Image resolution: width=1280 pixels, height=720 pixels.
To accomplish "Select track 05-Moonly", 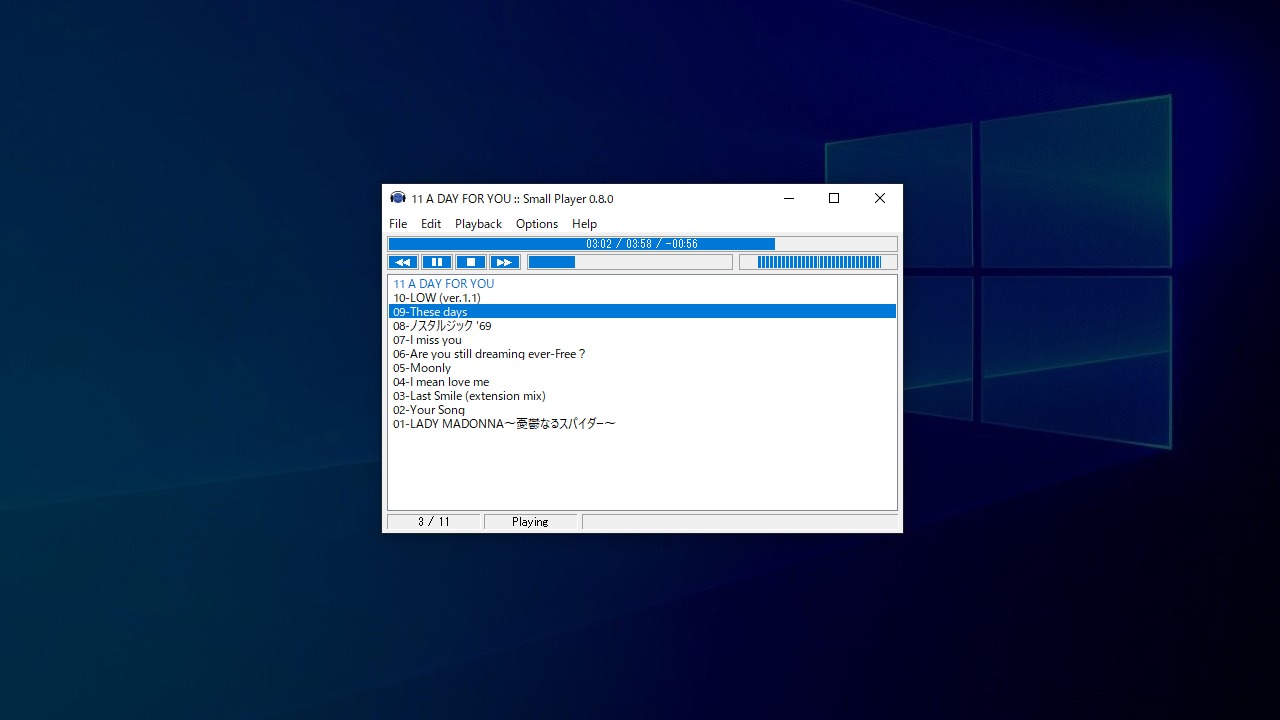I will pos(642,368).
